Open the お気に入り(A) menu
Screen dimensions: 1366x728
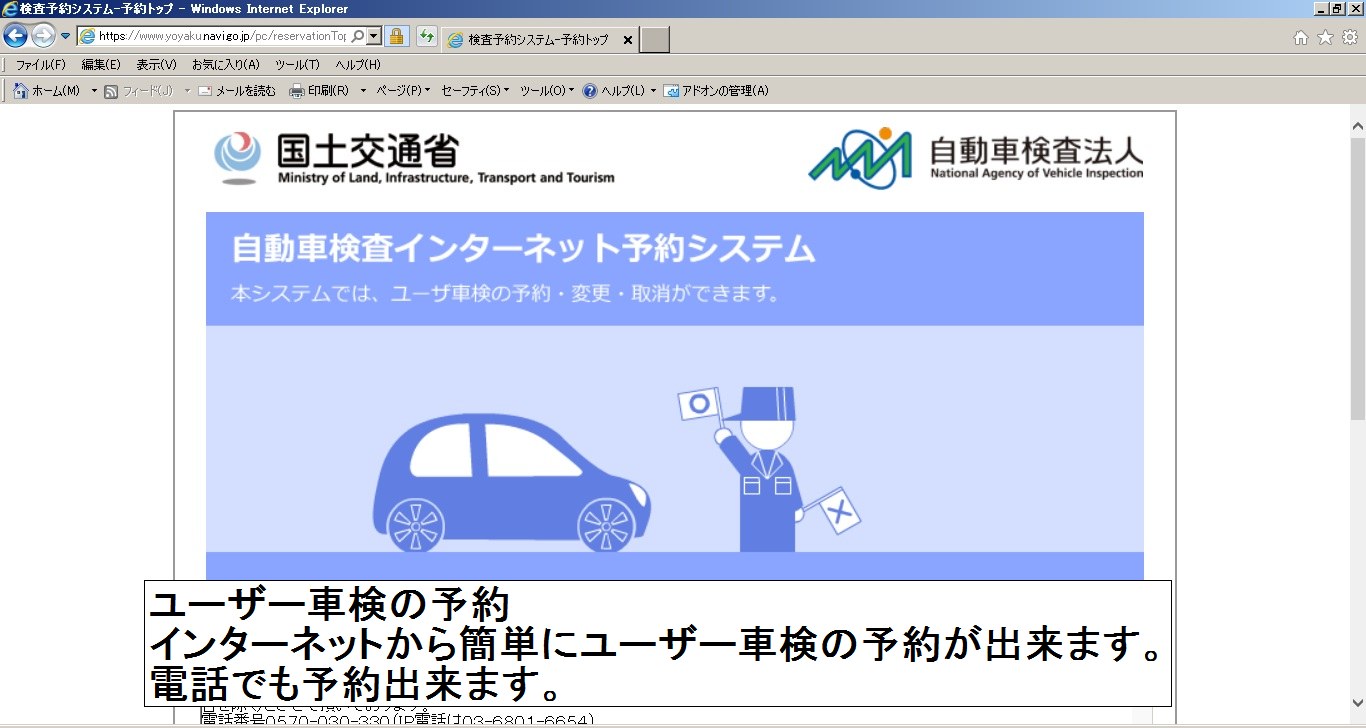pyautogui.click(x=226, y=65)
